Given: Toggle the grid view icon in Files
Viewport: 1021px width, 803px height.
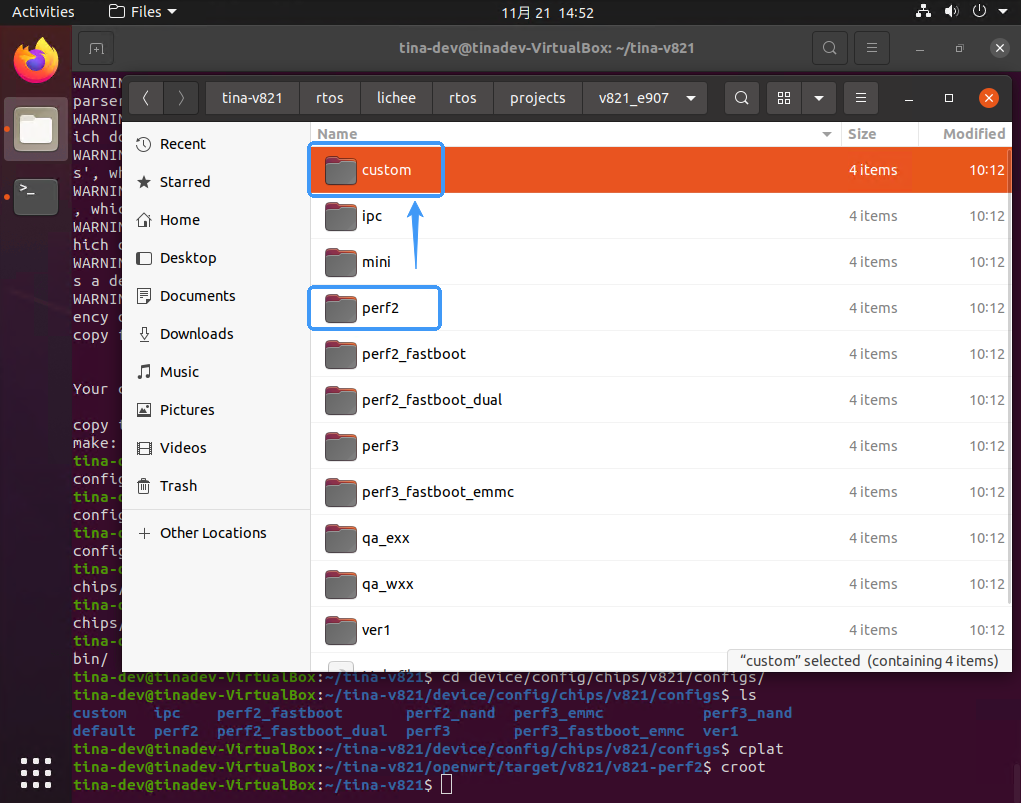Looking at the screenshot, I should click(784, 98).
